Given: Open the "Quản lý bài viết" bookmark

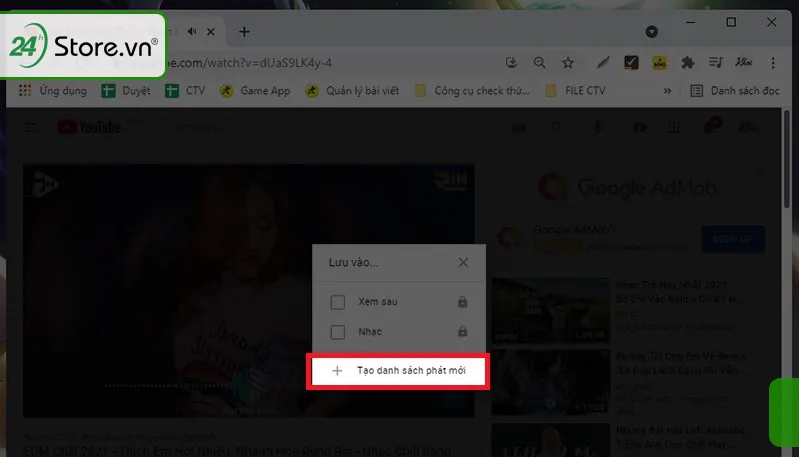Looking at the screenshot, I should pyautogui.click(x=352, y=91).
